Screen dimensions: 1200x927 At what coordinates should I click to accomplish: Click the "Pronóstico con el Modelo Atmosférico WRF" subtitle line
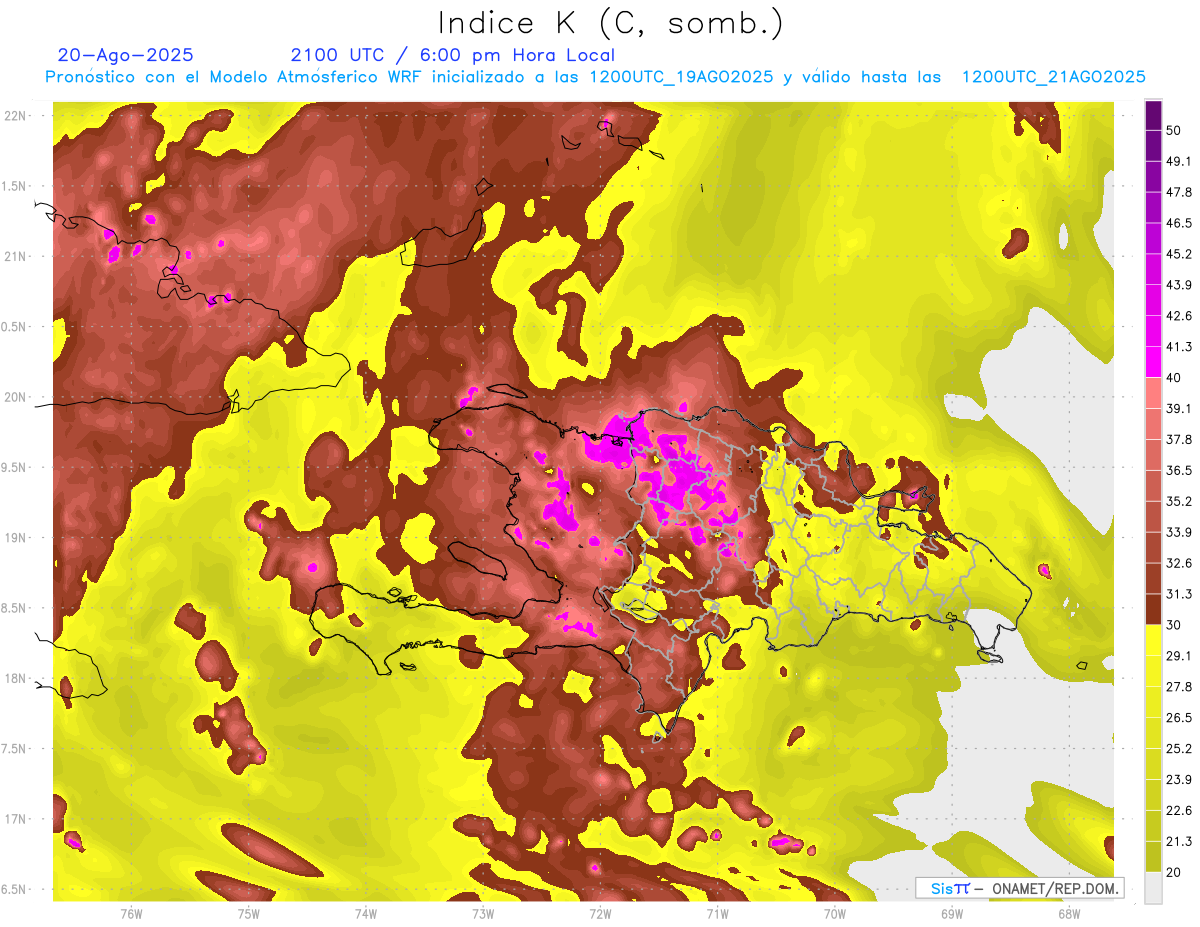595,77
